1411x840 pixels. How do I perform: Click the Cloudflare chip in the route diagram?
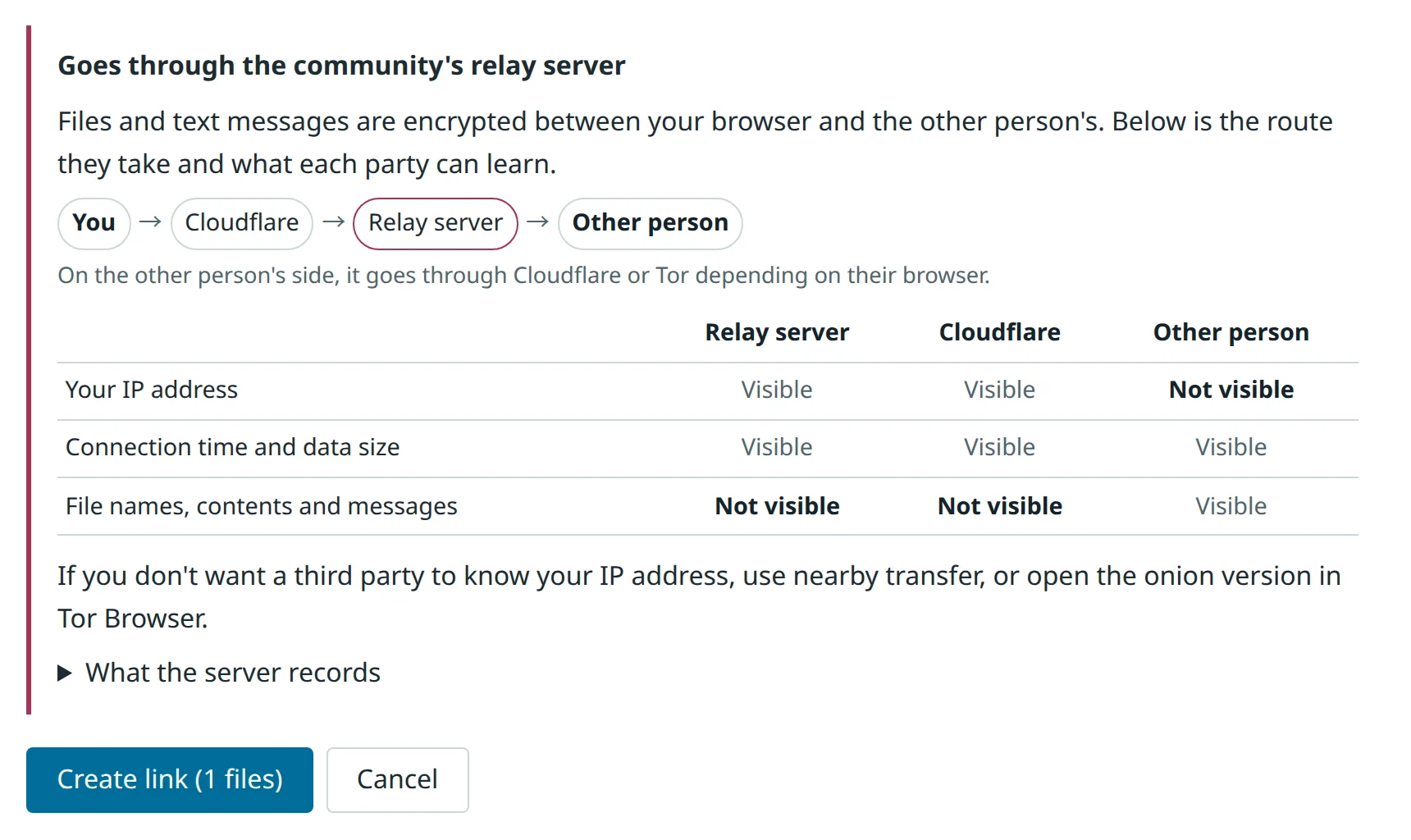(x=242, y=223)
